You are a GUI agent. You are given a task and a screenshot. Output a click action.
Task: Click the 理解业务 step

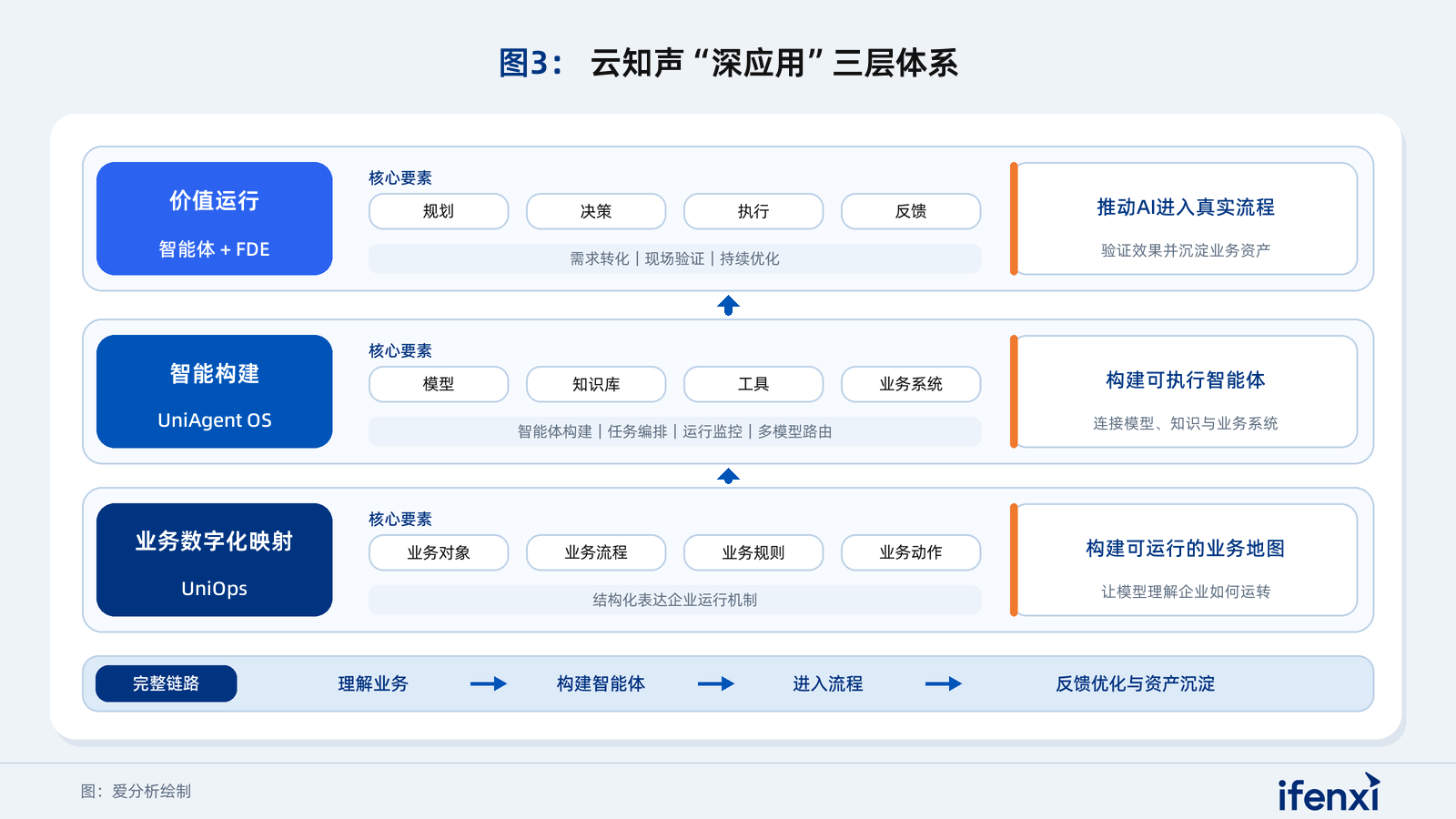pos(373,683)
